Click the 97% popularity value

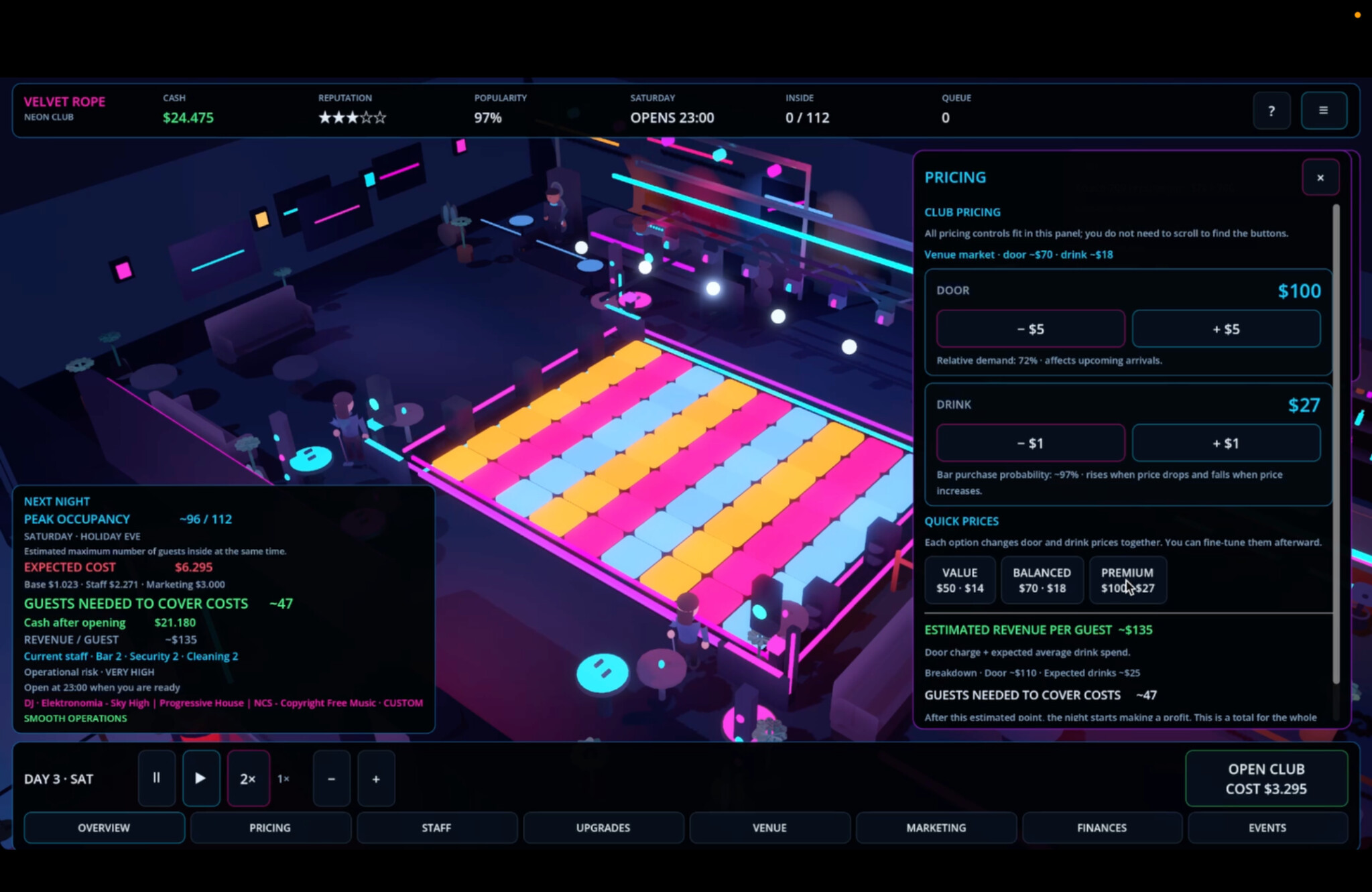pyautogui.click(x=488, y=118)
